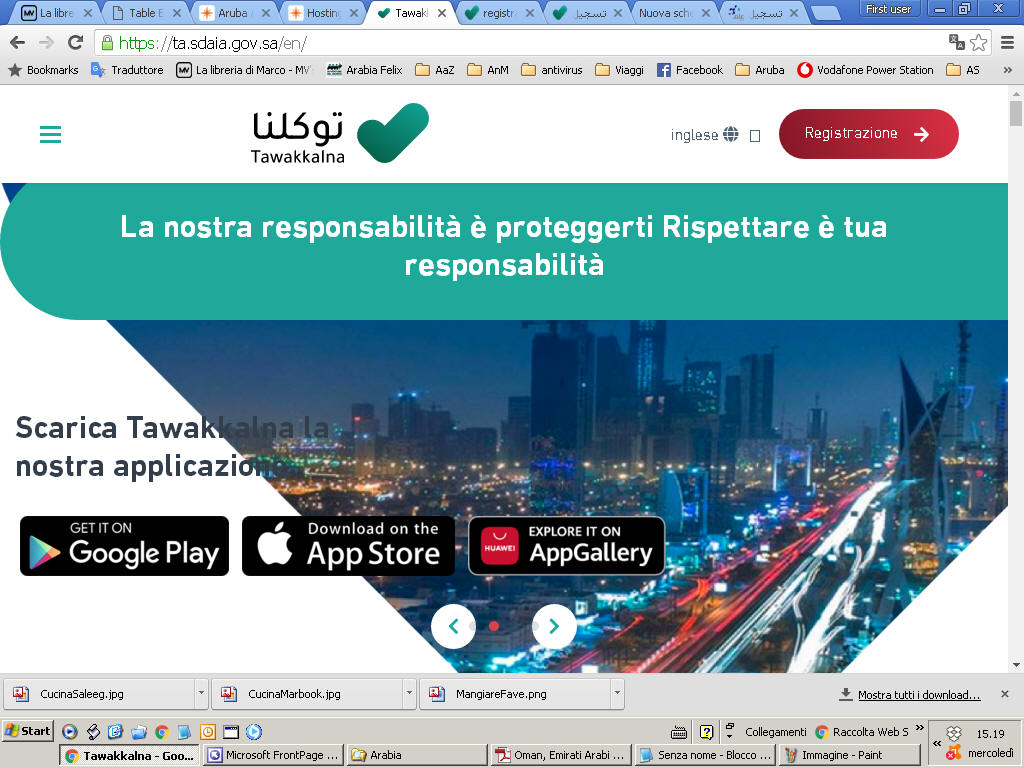Click the browser back arrow
1024x768 pixels.
[x=18, y=43]
